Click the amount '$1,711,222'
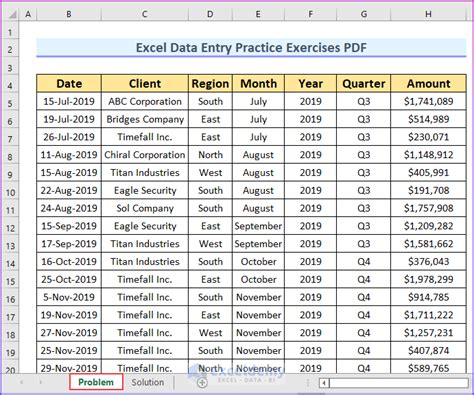This screenshot has height=395, width=474. (428, 315)
